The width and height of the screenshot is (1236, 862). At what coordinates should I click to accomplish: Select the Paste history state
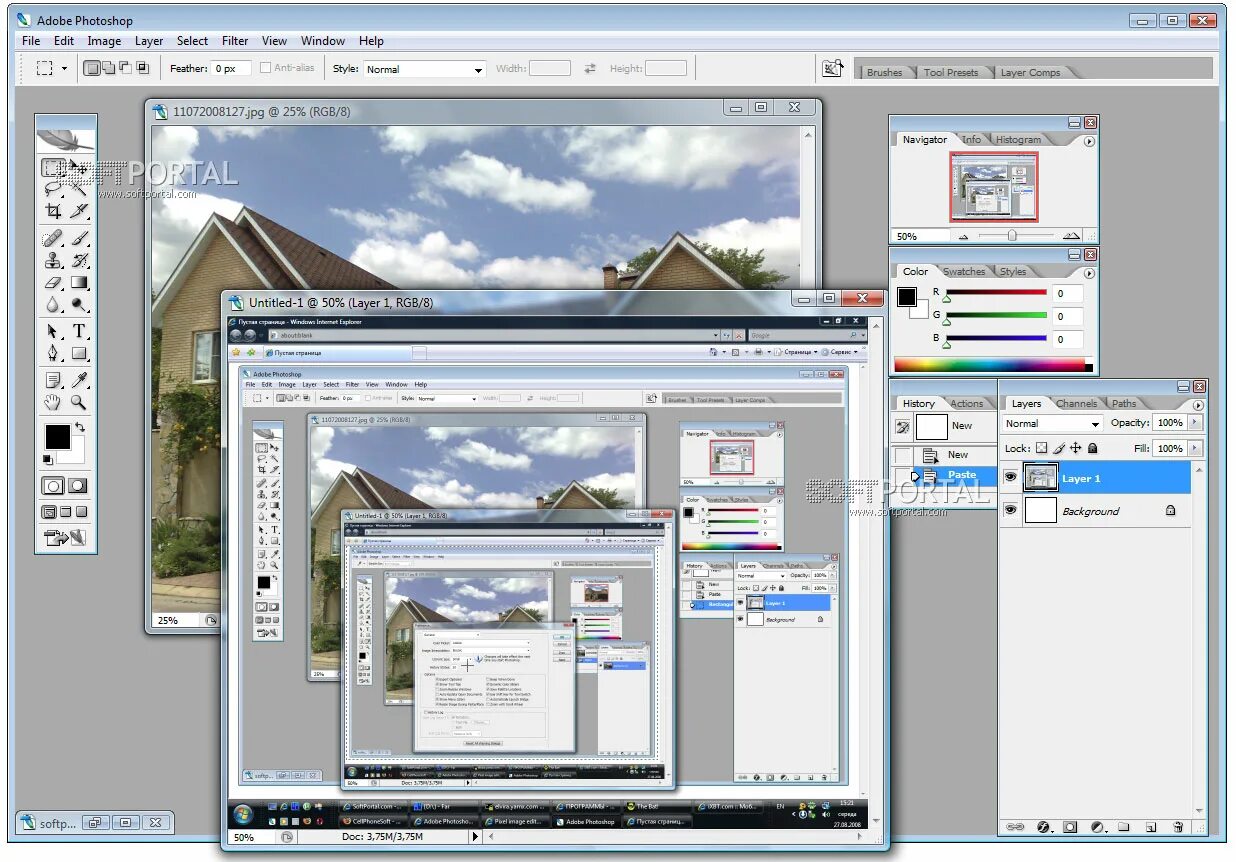(x=944, y=476)
